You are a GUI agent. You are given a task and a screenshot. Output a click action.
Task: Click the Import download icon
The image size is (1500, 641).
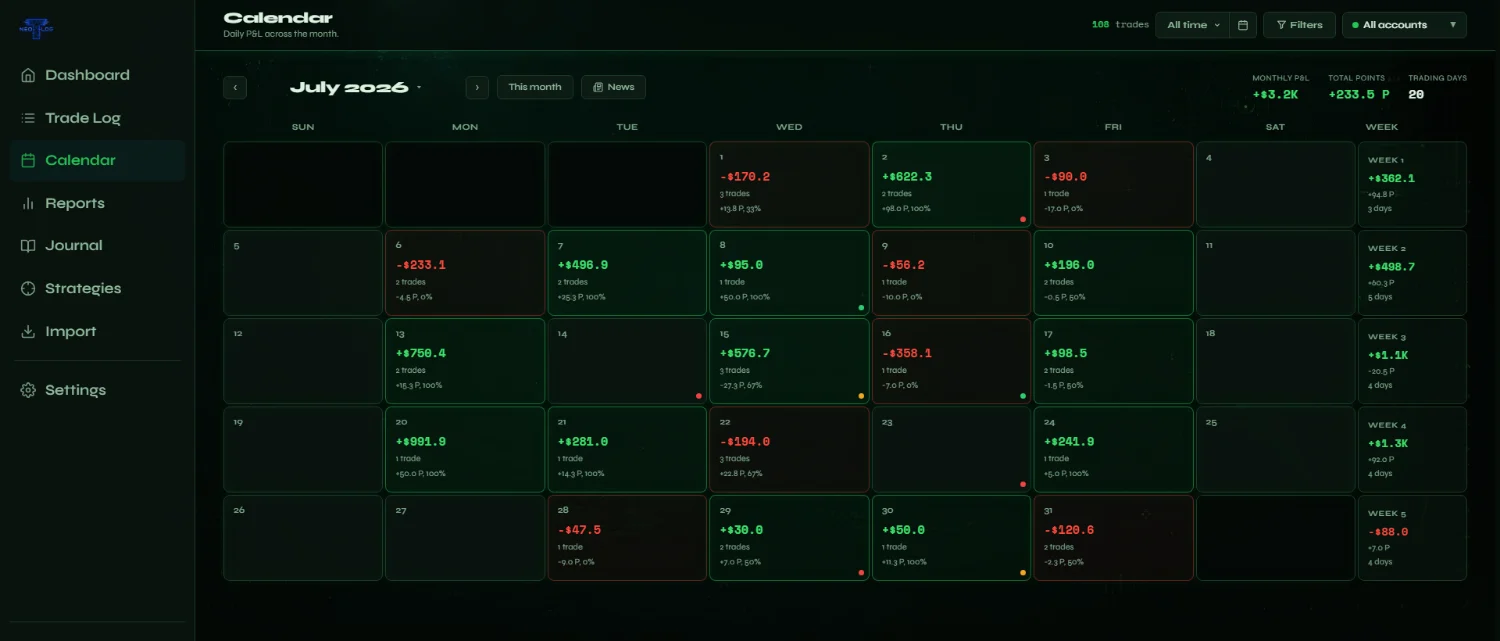[x=28, y=331]
